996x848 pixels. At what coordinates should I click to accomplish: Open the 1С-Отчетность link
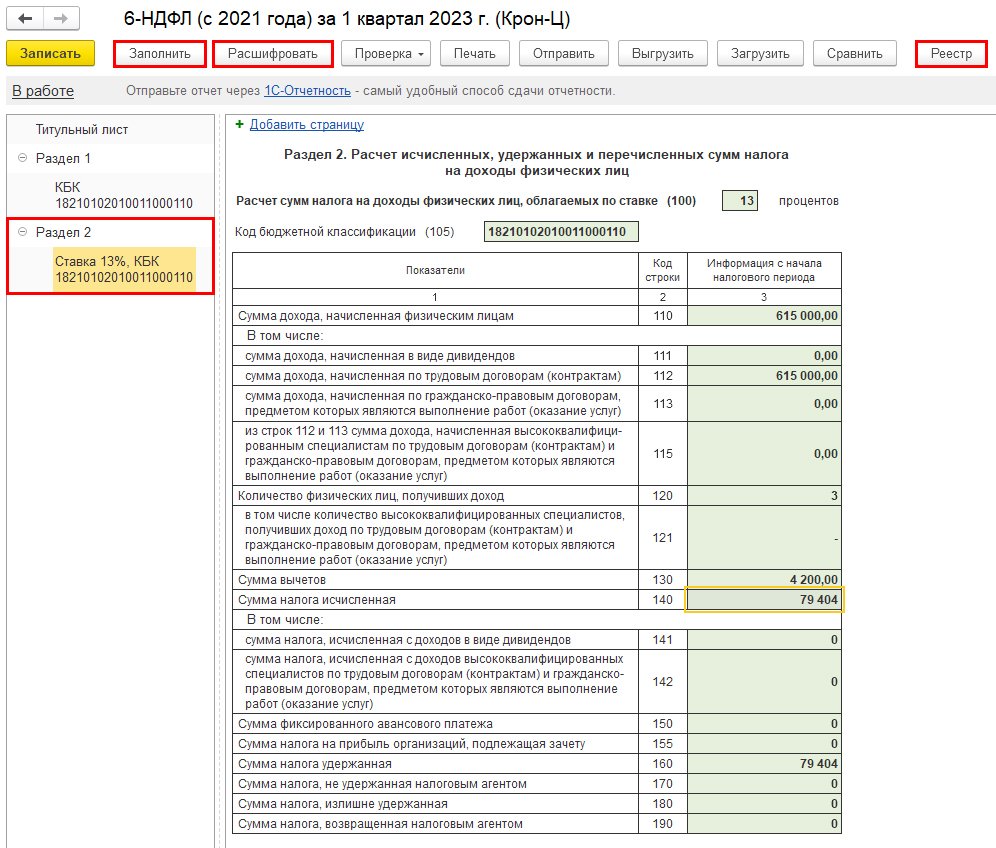pos(307,91)
